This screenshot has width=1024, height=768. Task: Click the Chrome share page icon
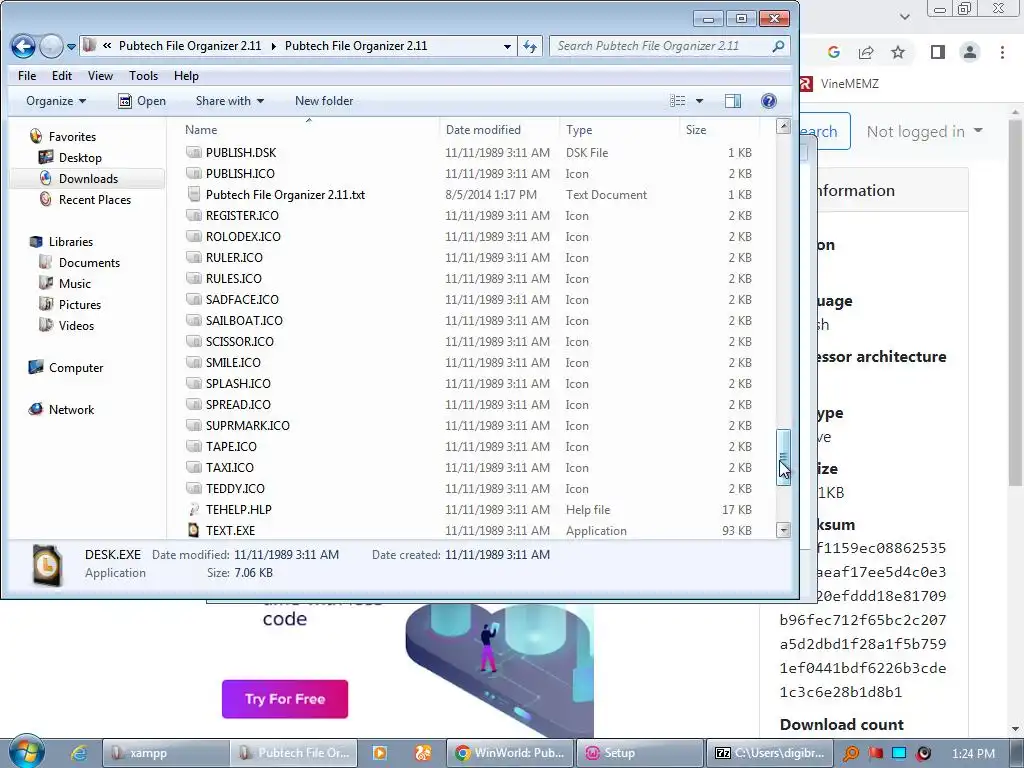(x=866, y=52)
